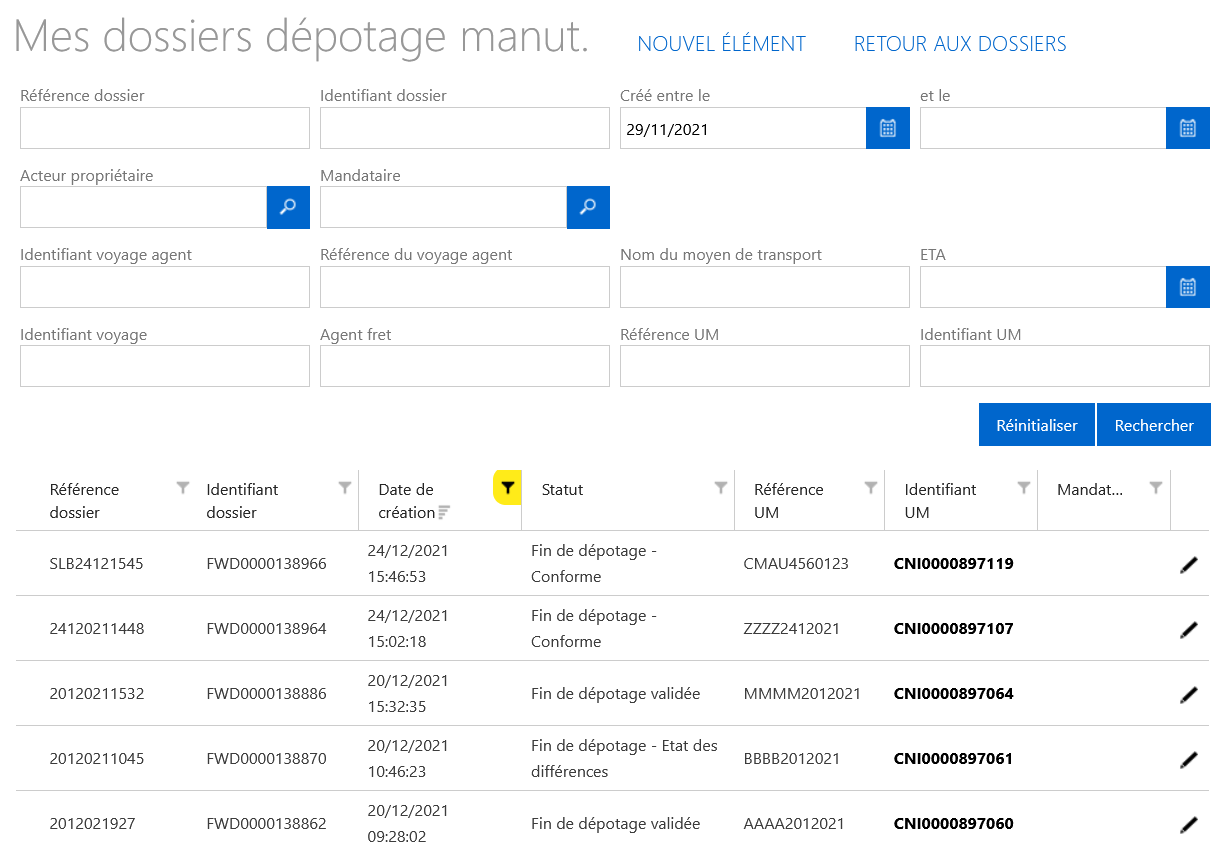Image resolution: width=1222 pixels, height=847 pixels.
Task: Focus the Identifiant voyage agent field
Action: pos(165,287)
